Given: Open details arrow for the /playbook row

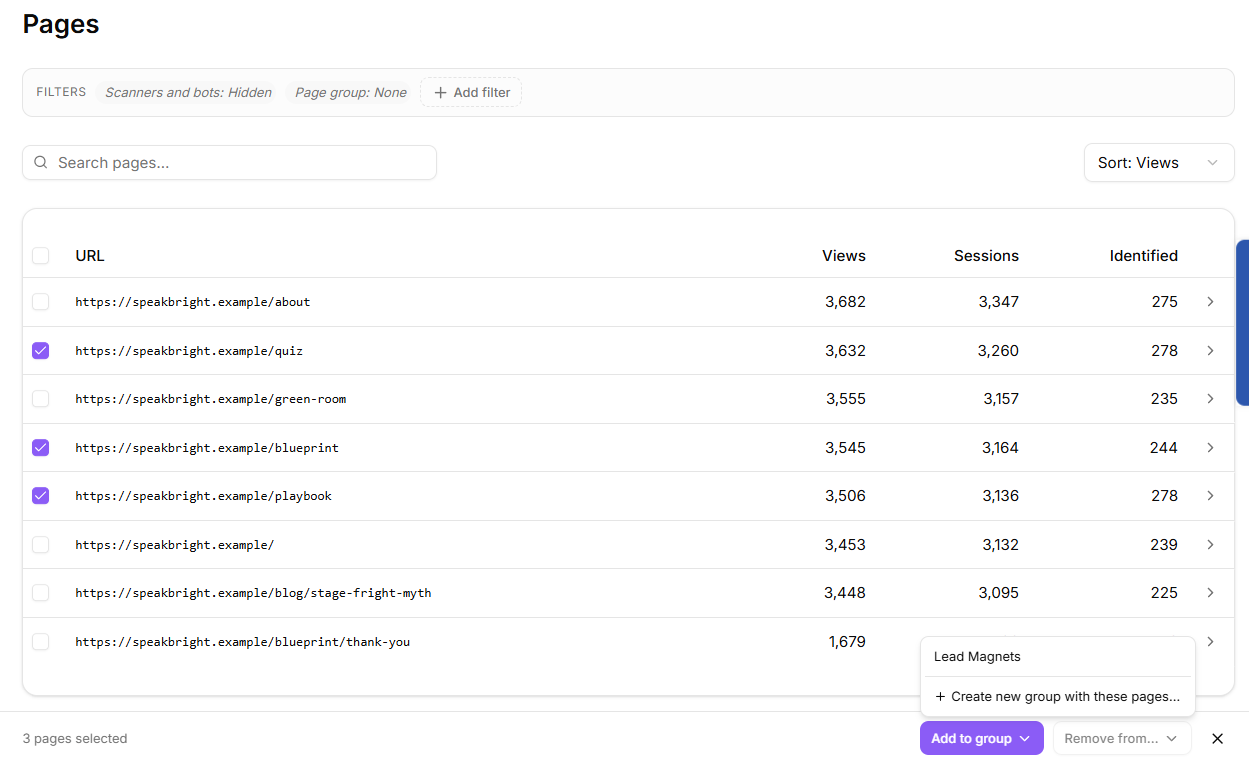Looking at the screenshot, I should (1210, 496).
